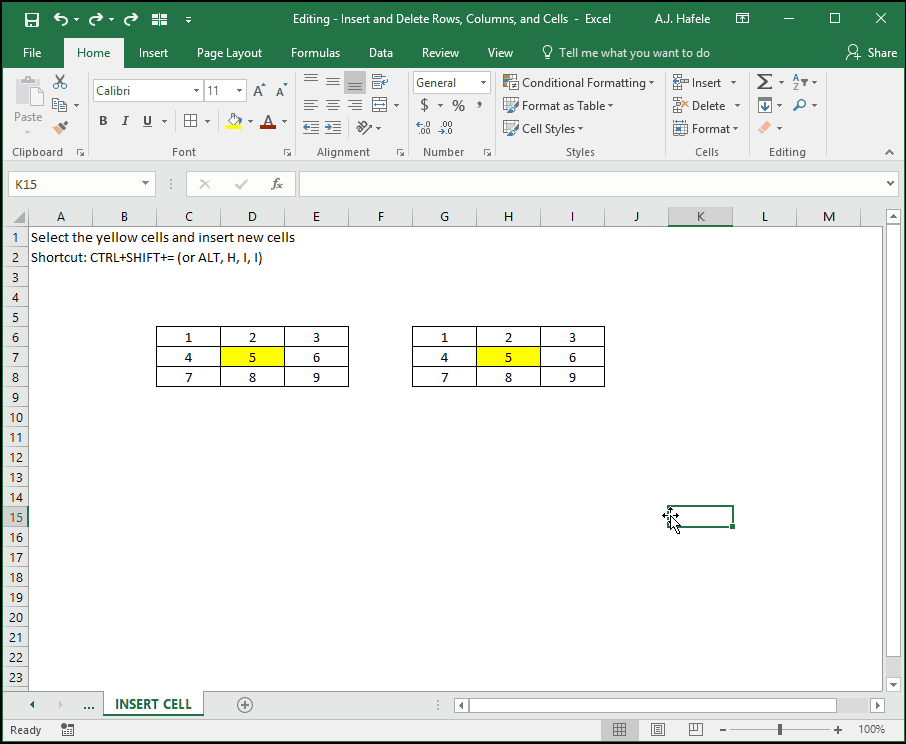Screen dimensions: 906x744
Task: Click the zoom slider handle
Action: click(x=779, y=730)
